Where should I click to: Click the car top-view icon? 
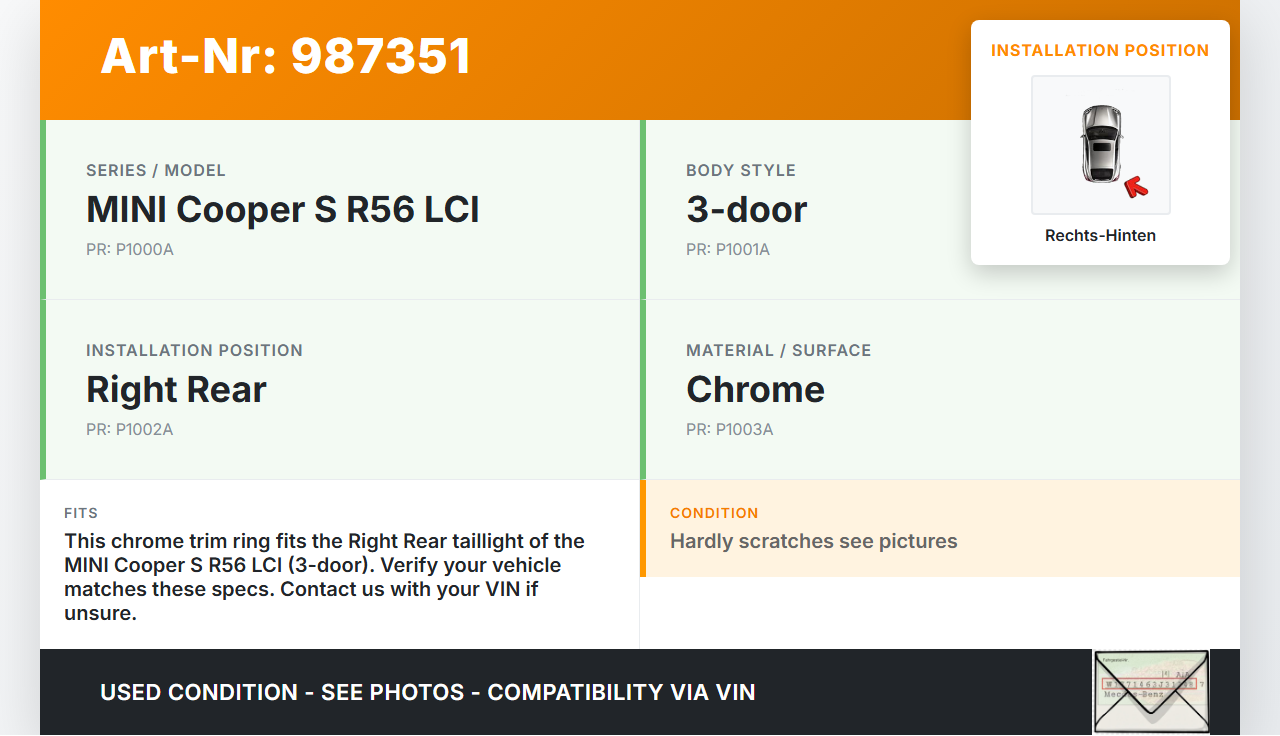(x=1100, y=143)
